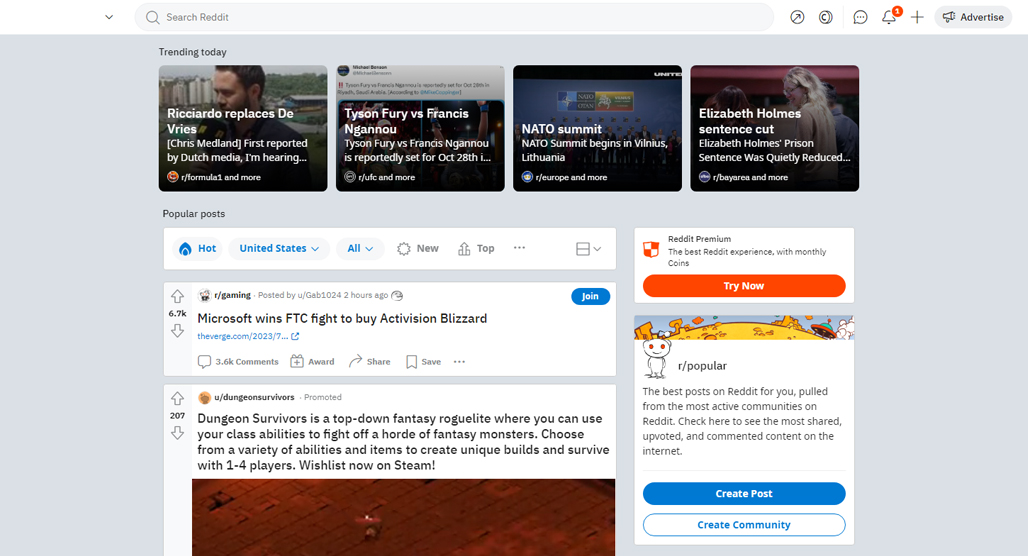The image size is (1028, 556).
Task: Open the r/gaming subreddit link
Action: [x=232, y=295]
